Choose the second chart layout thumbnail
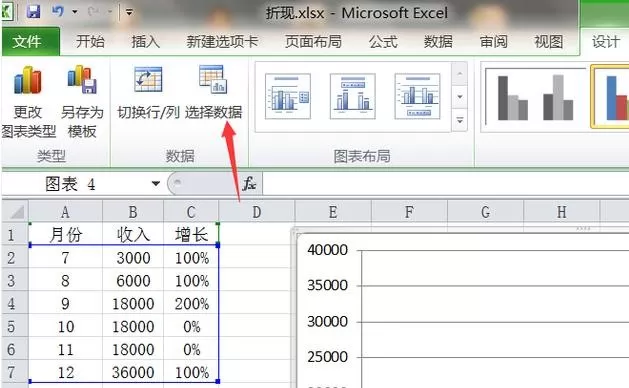Image resolution: width=629 pixels, height=388 pixels. pyautogui.click(x=353, y=96)
